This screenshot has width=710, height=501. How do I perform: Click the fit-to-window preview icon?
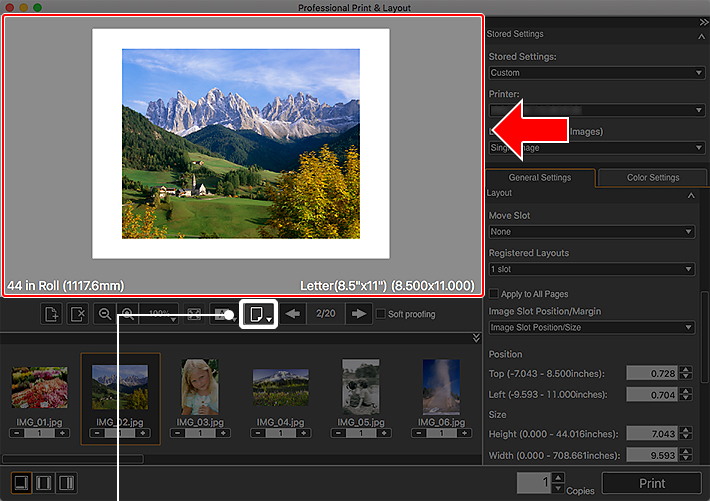tap(195, 314)
